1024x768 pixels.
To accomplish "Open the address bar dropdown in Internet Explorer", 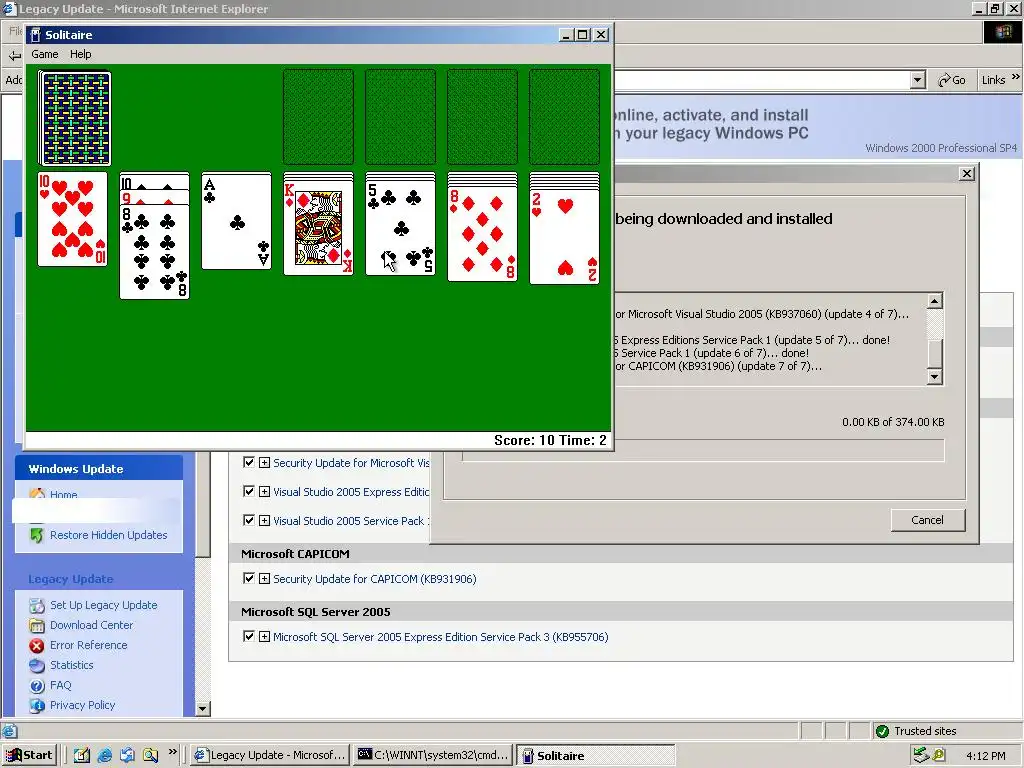I will point(918,80).
